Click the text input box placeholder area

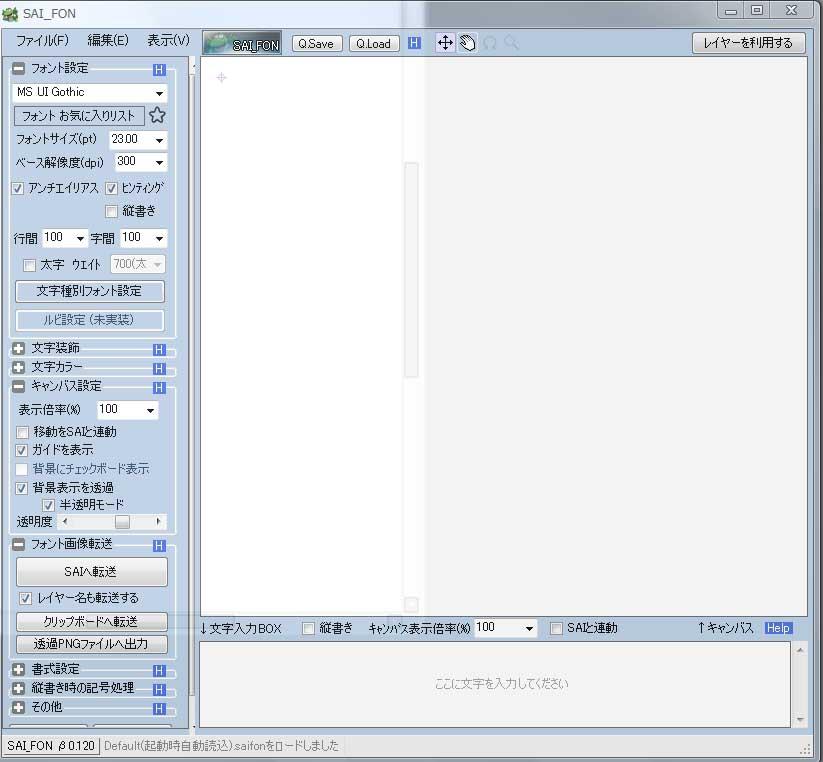[495, 684]
